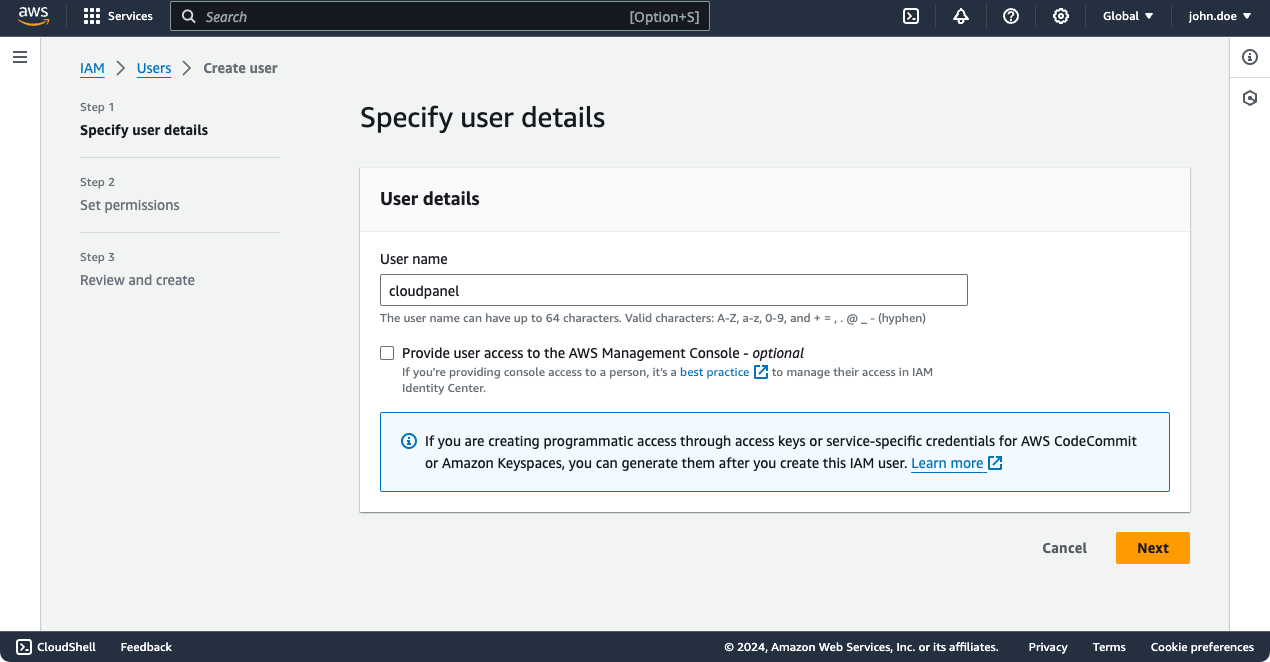Open the john.doe account dropdown

tap(1220, 16)
